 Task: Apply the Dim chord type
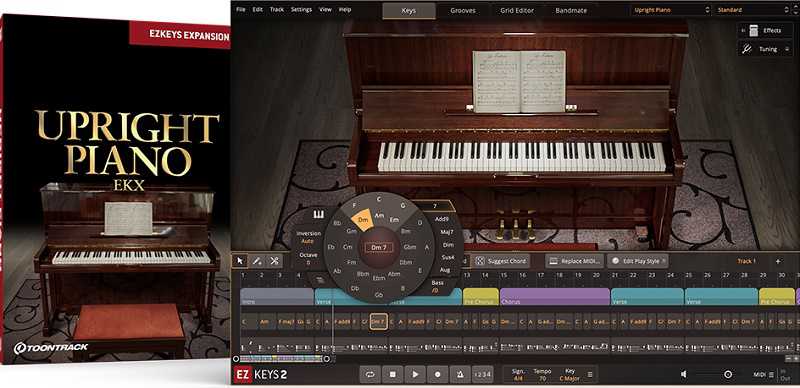point(448,245)
